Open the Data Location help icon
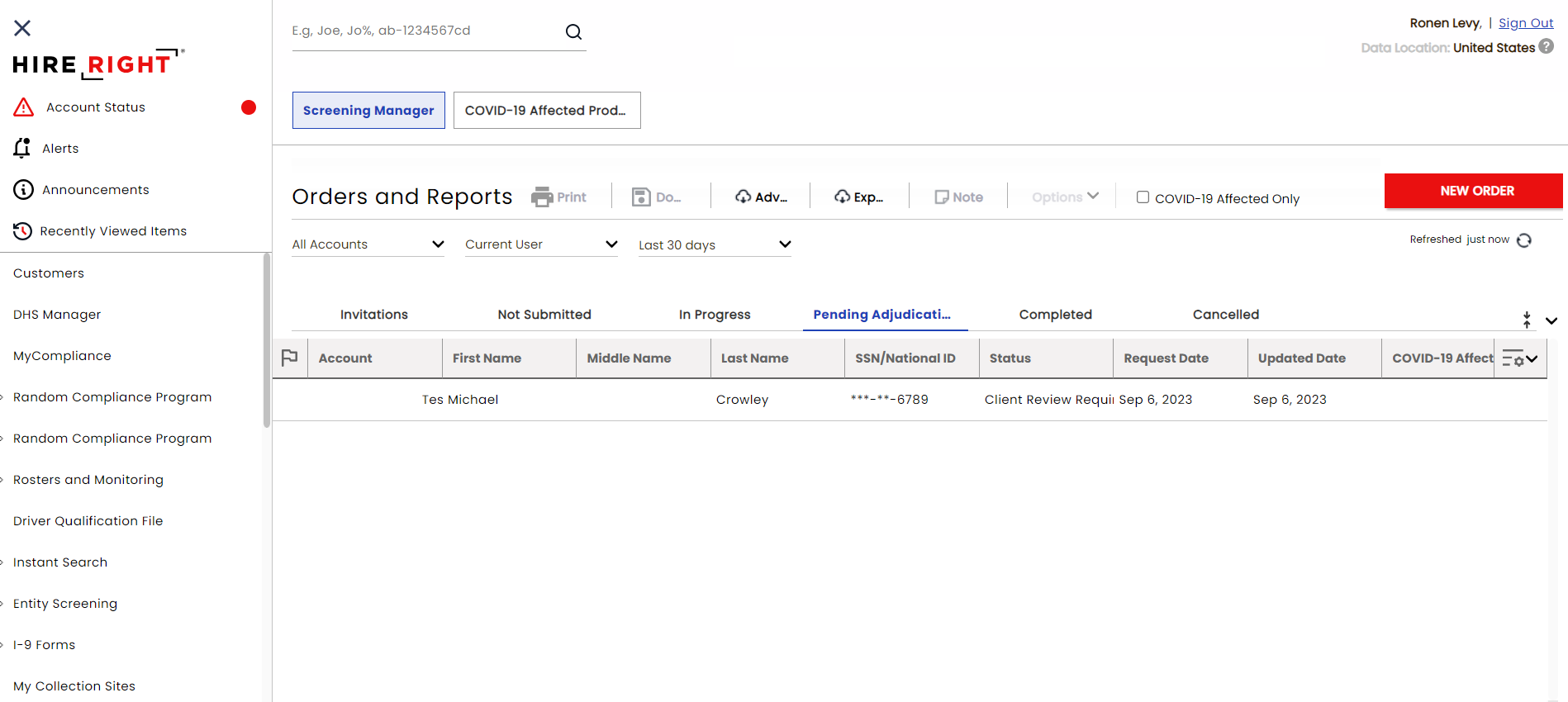This screenshot has height=702, width=1568. click(x=1547, y=47)
